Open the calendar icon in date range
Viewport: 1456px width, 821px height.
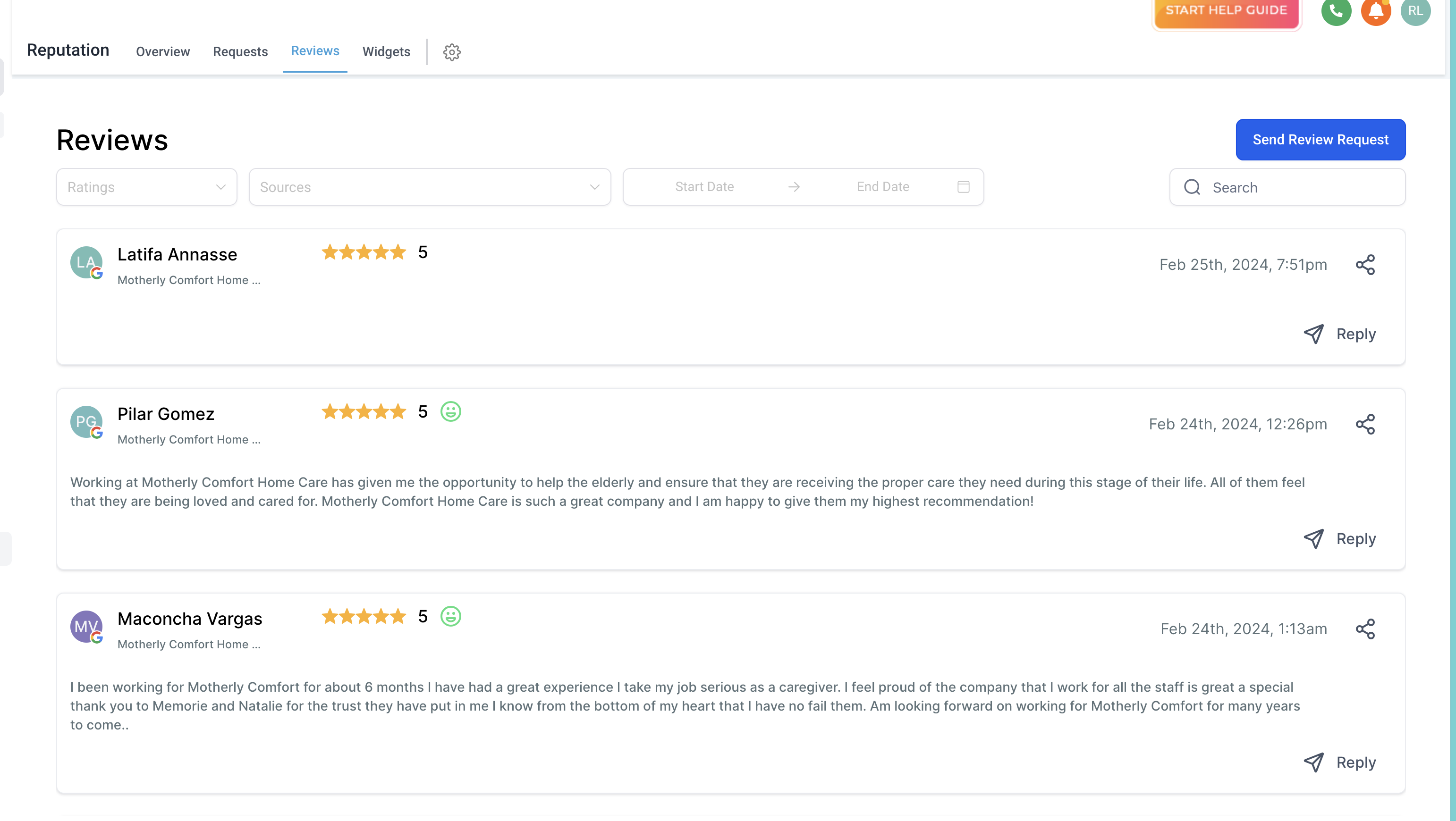coord(963,186)
